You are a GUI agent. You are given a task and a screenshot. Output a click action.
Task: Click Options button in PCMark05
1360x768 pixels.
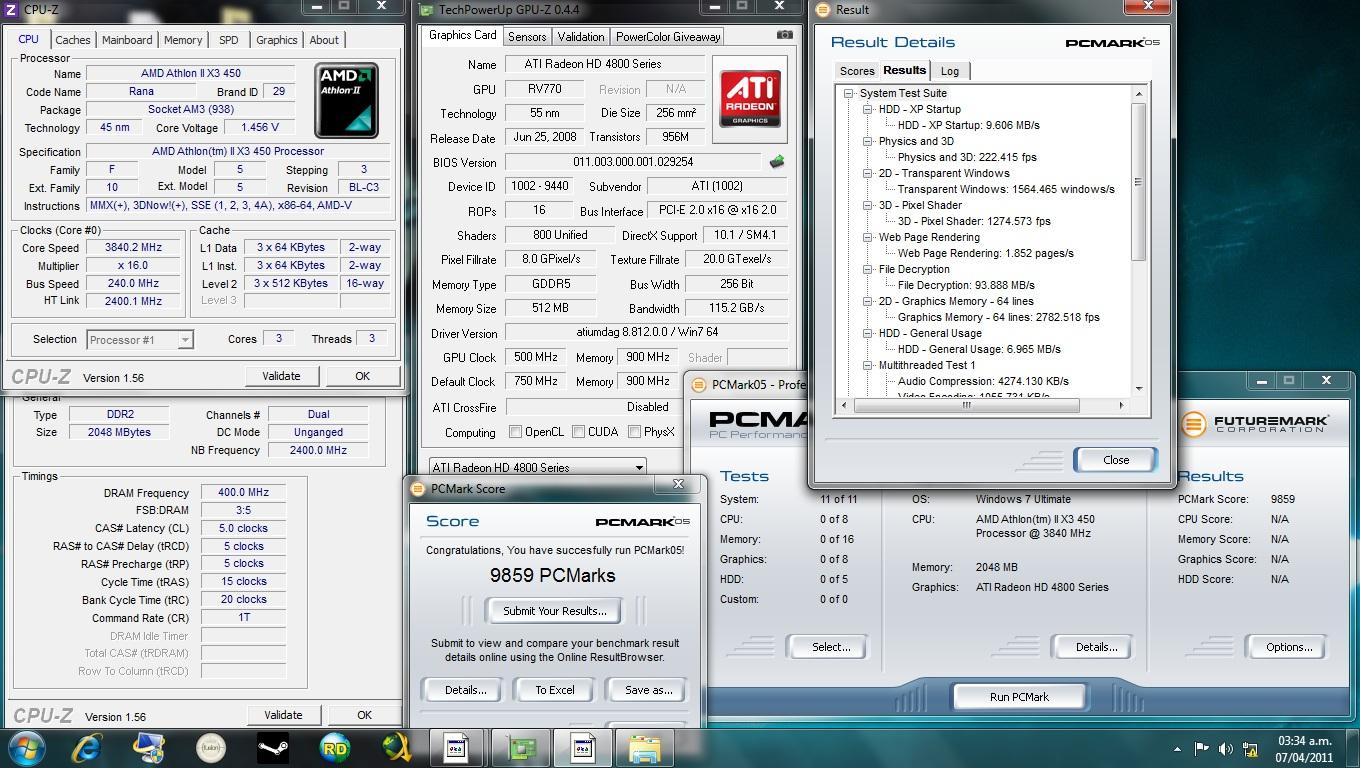coord(1289,647)
